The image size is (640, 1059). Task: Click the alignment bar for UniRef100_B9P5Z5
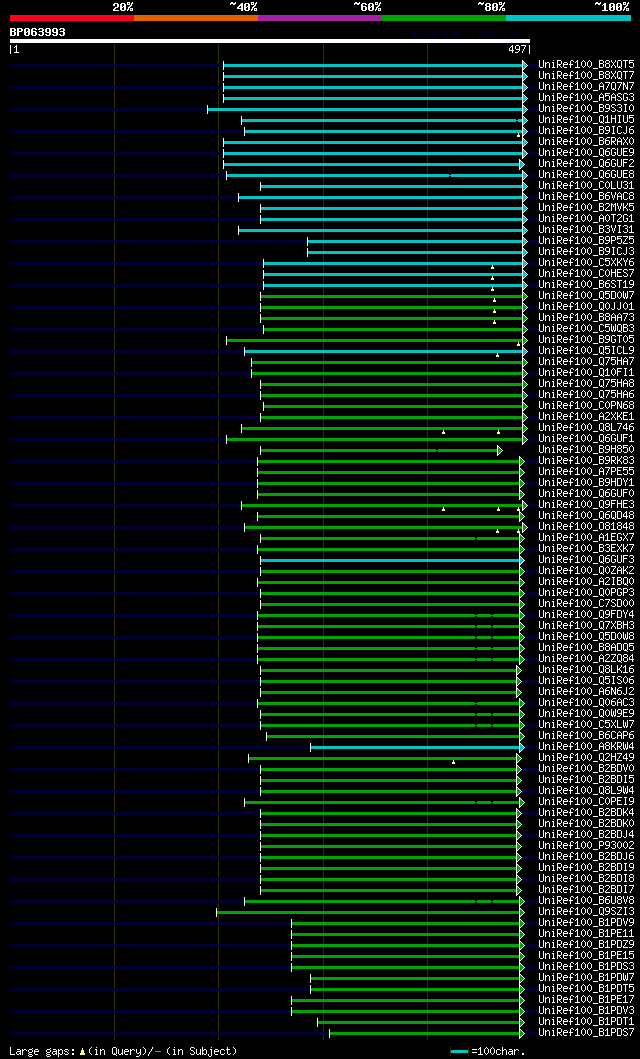[x=417, y=241]
